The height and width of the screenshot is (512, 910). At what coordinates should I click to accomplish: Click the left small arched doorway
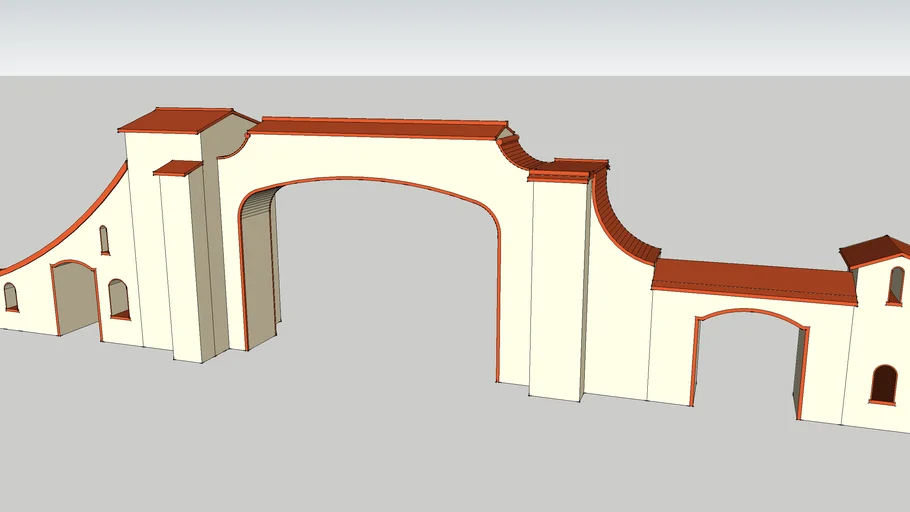click(x=75, y=300)
